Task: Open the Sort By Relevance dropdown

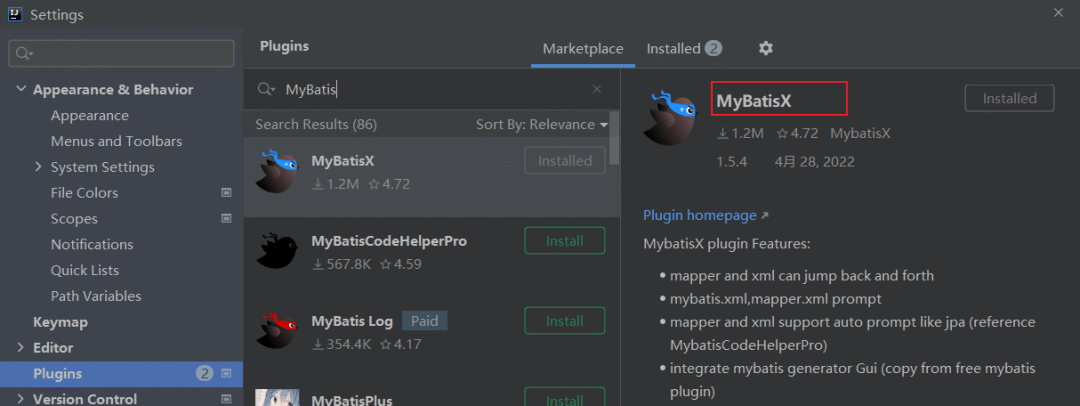Action: (542, 125)
